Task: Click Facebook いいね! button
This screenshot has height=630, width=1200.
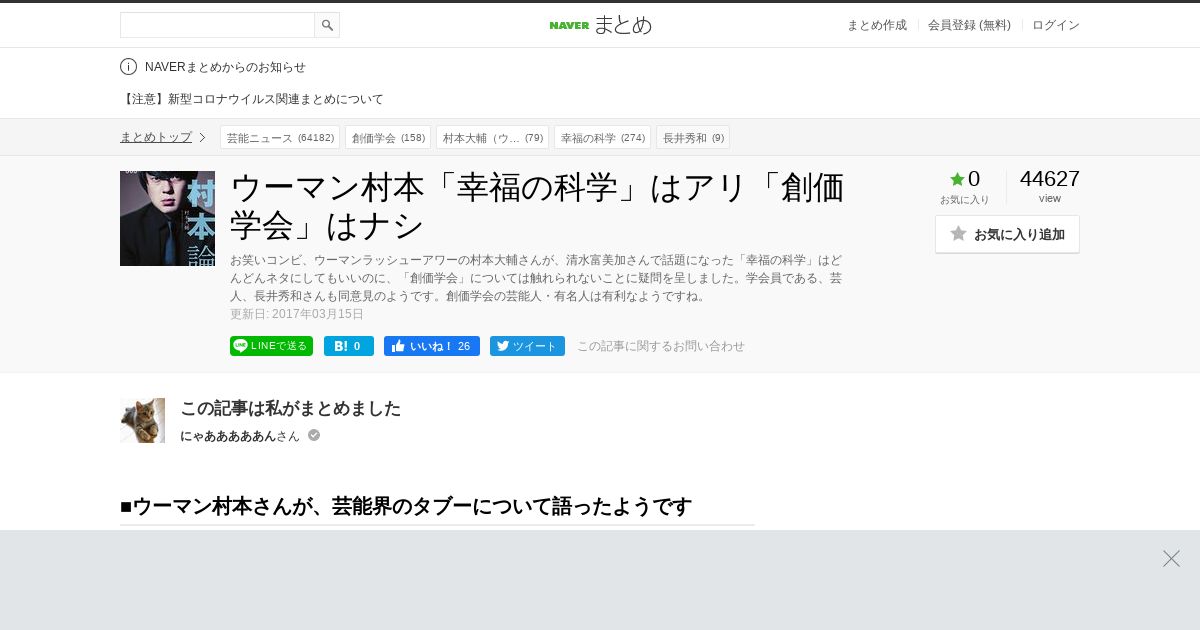Action: (x=432, y=346)
